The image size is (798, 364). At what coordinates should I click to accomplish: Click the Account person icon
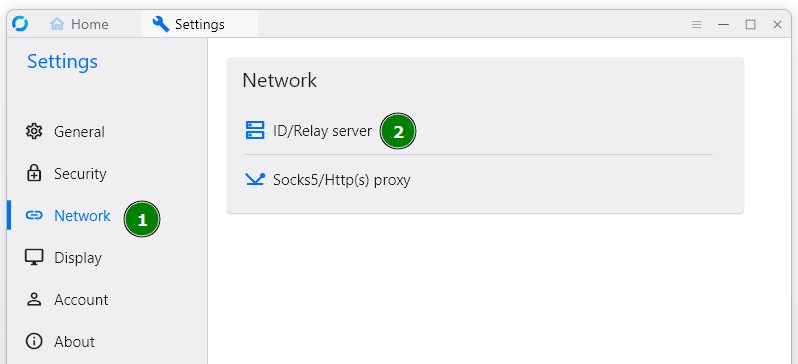click(x=34, y=299)
